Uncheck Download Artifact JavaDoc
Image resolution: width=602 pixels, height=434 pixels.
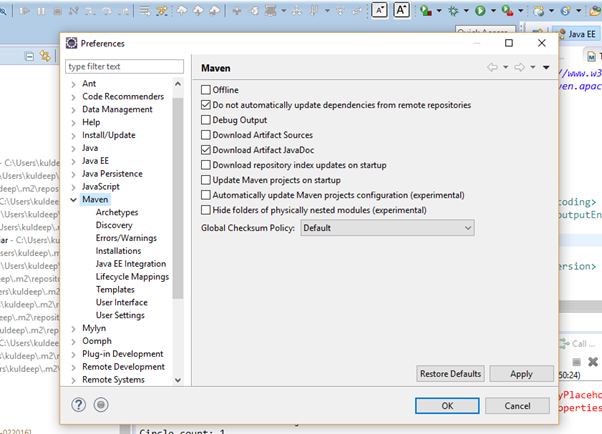pyautogui.click(x=206, y=150)
